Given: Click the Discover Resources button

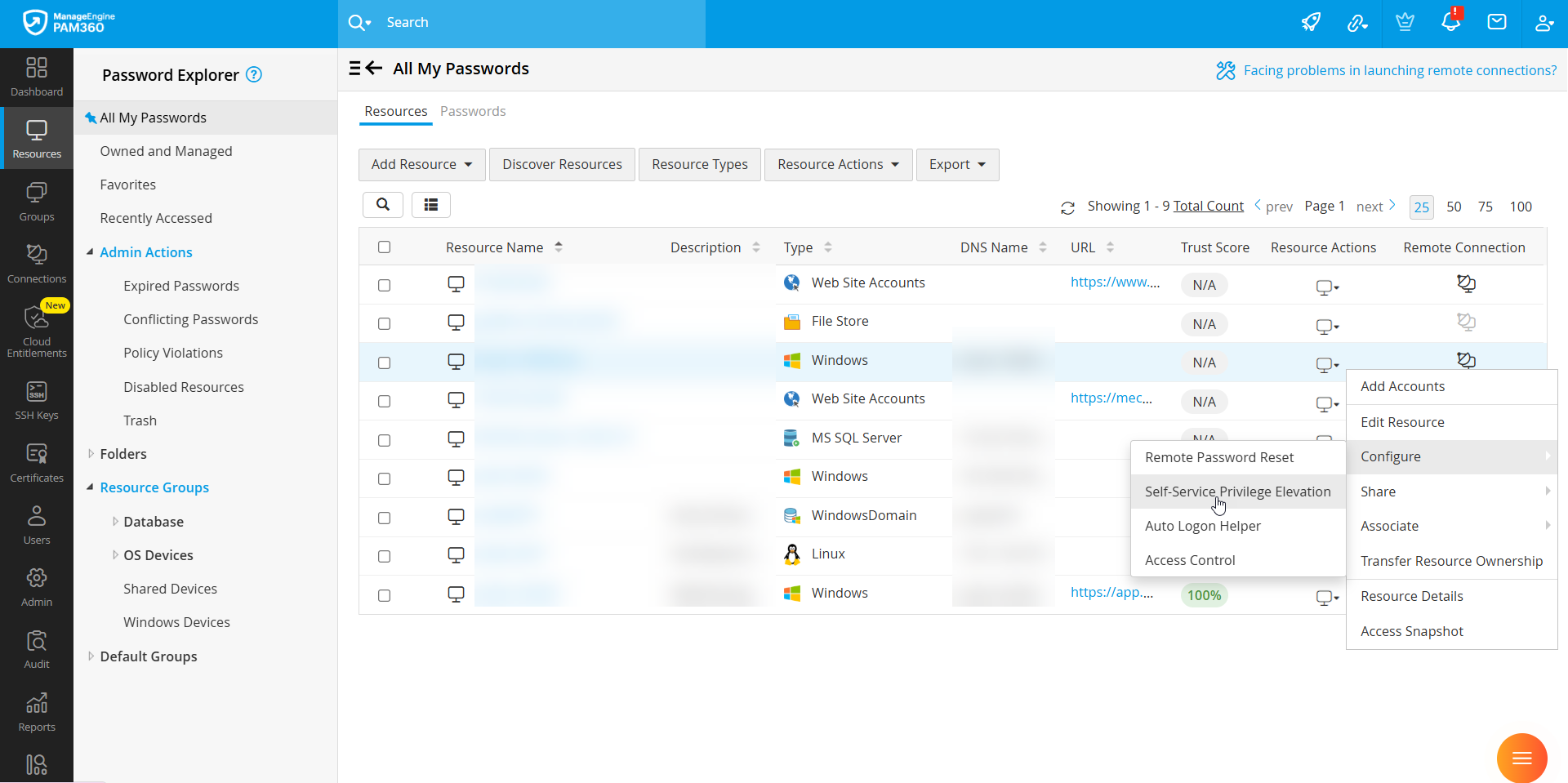Looking at the screenshot, I should [x=562, y=165].
